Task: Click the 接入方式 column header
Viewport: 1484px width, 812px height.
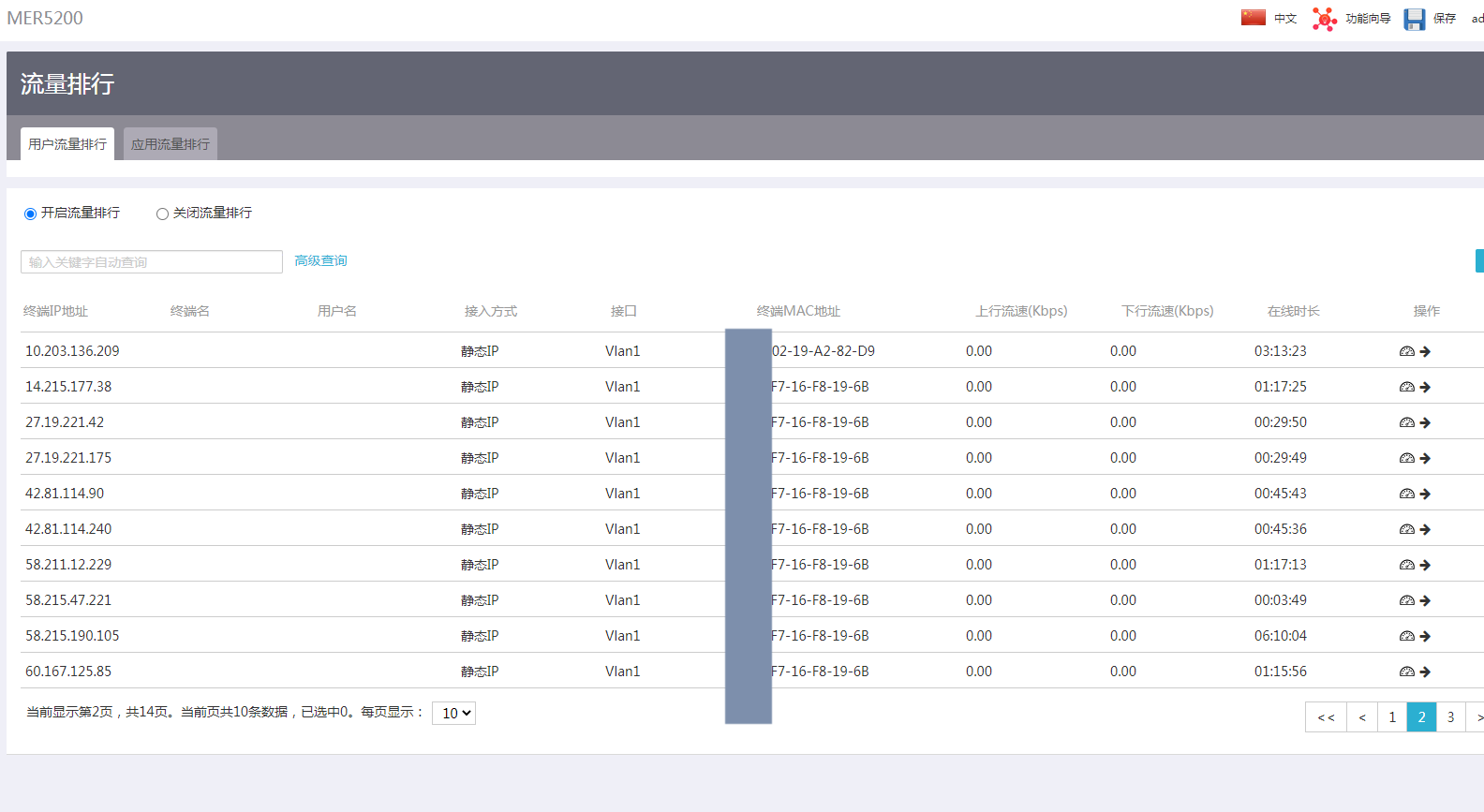Action: [491, 311]
